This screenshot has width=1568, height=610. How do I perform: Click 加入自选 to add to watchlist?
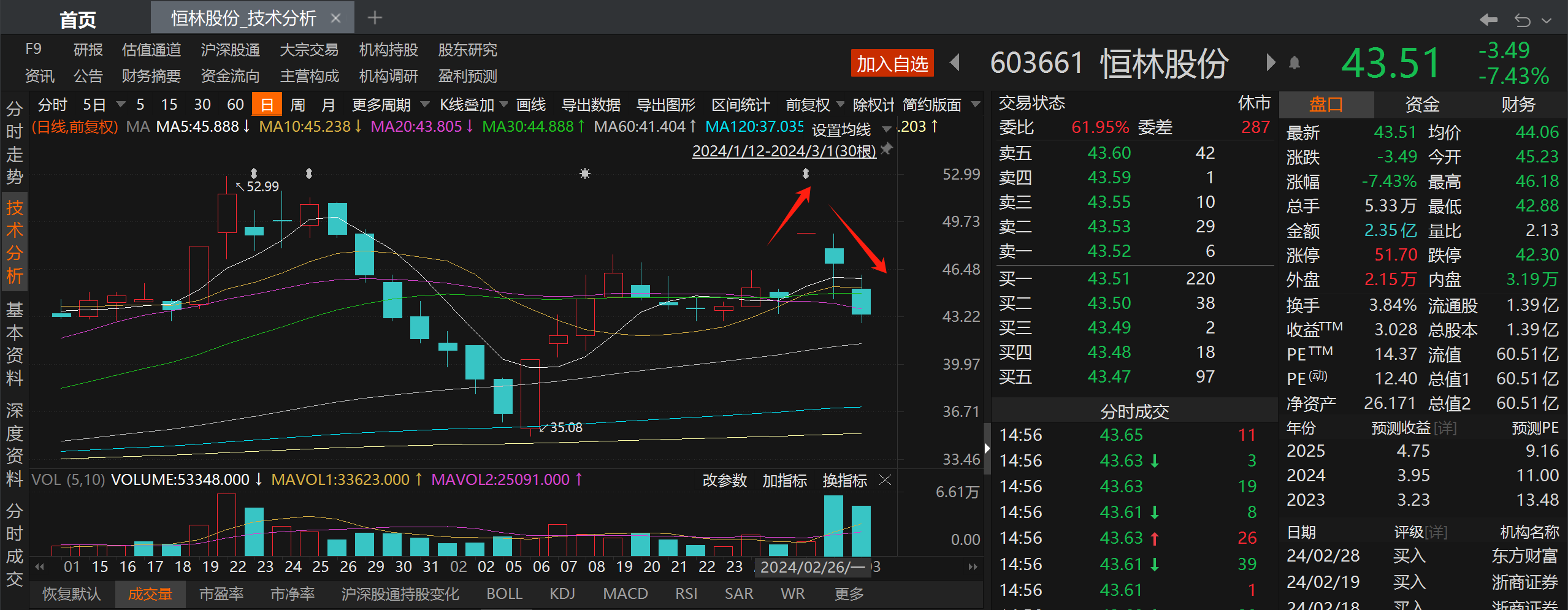[x=892, y=63]
